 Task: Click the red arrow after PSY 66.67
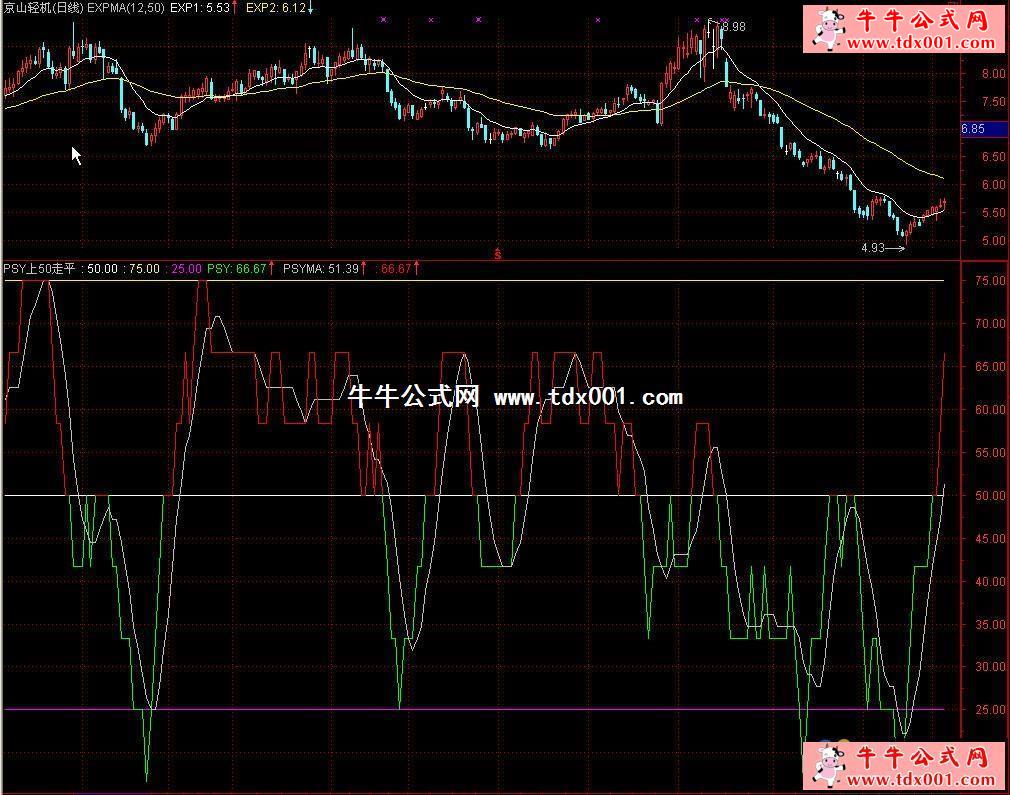click(271, 268)
